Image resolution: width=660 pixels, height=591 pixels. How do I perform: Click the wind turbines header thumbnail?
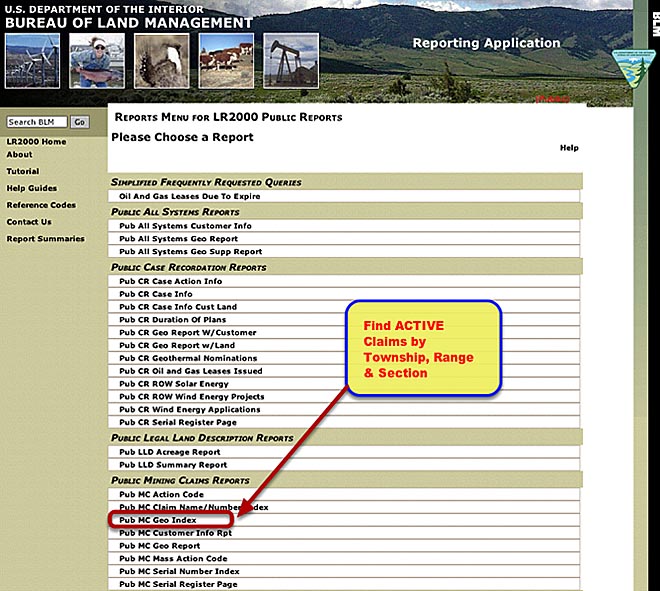(32, 61)
